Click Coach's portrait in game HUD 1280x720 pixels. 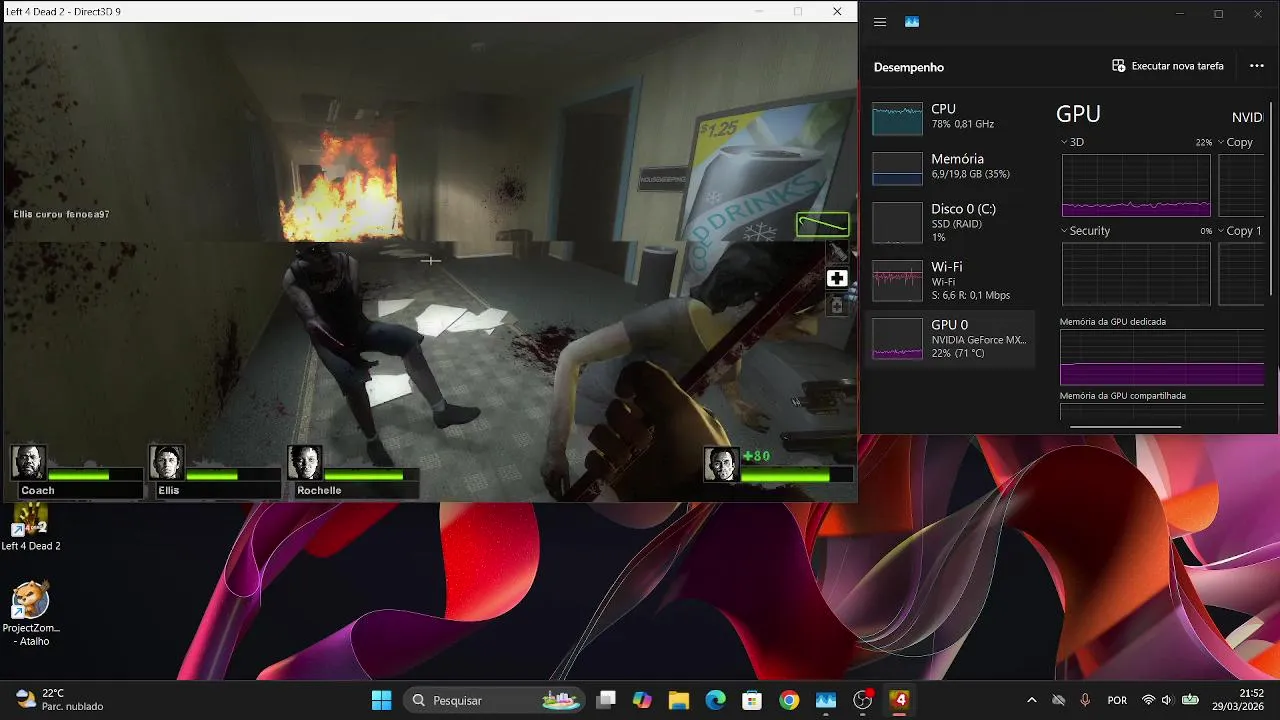[29, 462]
